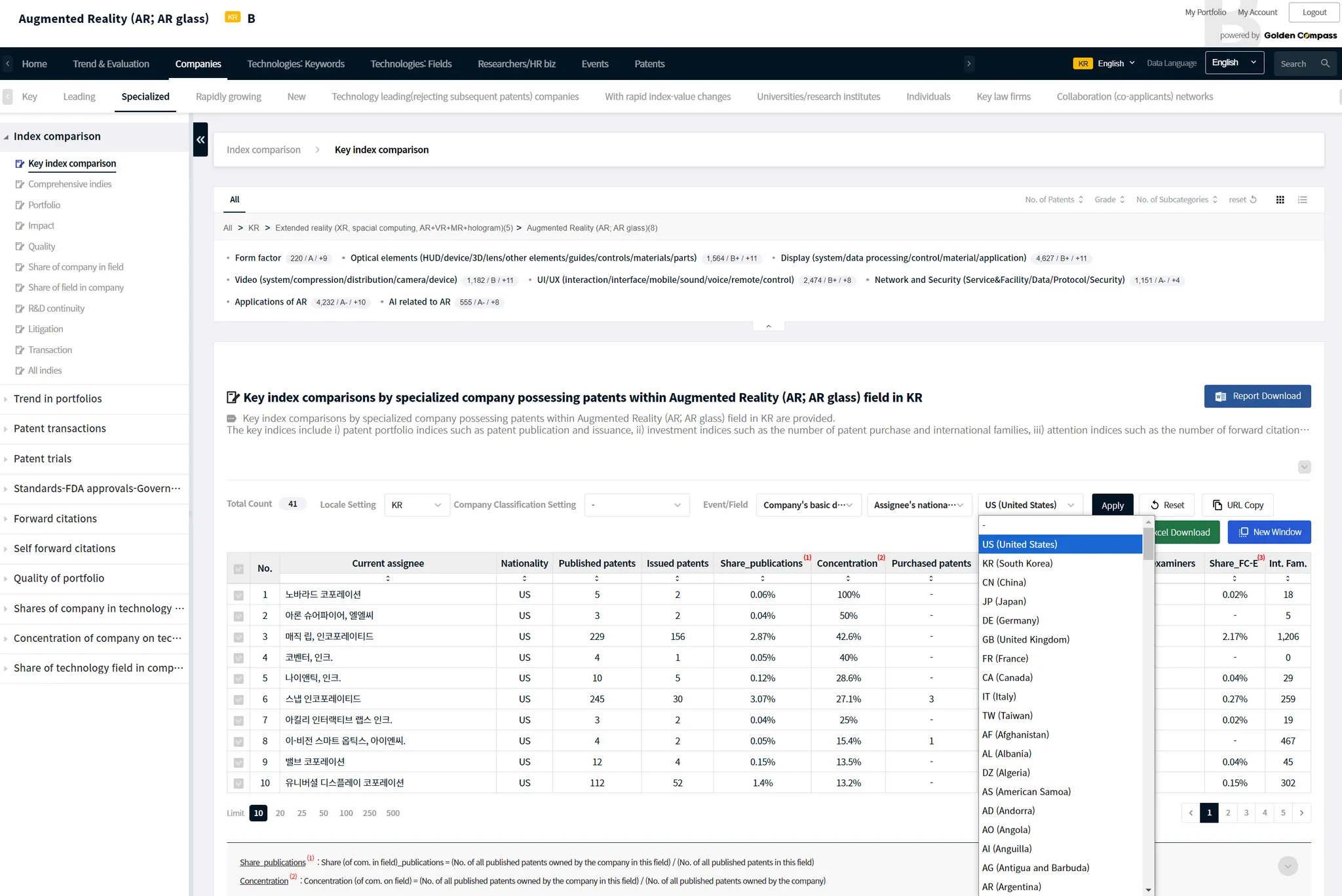Click the Report Download button

[1257, 396]
